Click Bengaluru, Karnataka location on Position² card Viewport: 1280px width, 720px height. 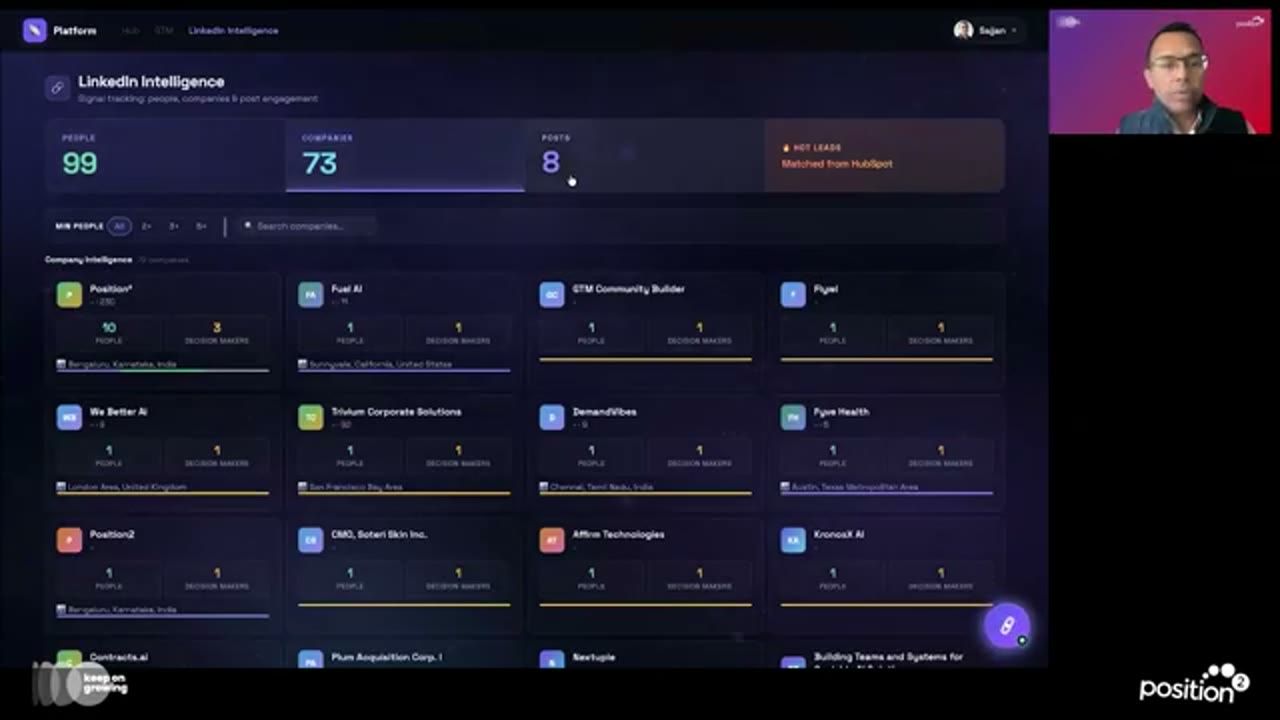pos(121,364)
